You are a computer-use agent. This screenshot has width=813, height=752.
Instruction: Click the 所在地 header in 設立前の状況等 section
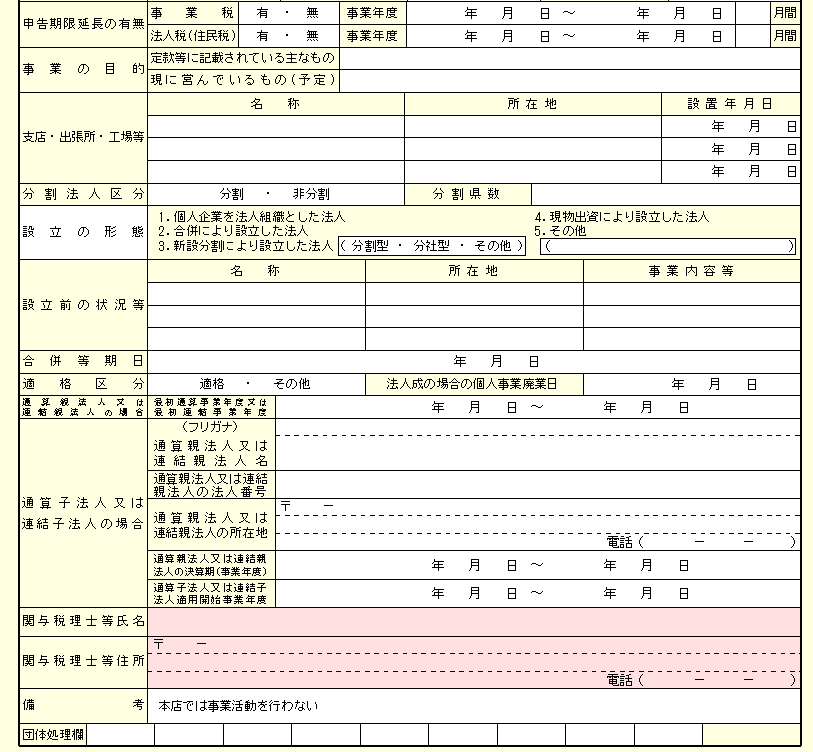(473, 271)
